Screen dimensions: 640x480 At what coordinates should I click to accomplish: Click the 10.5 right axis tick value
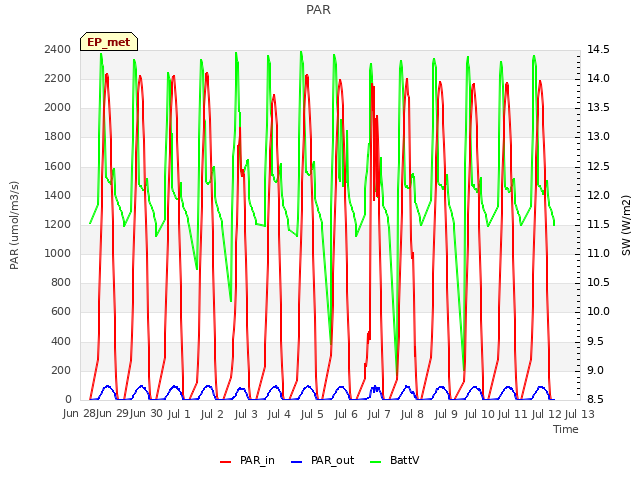[598, 282]
